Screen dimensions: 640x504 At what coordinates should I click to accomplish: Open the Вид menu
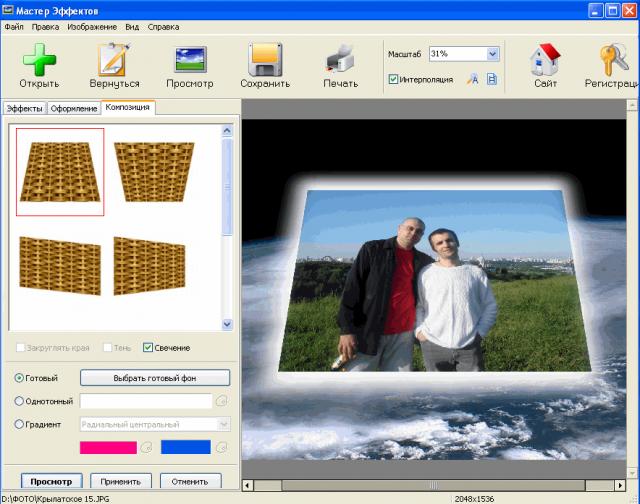tap(132, 27)
